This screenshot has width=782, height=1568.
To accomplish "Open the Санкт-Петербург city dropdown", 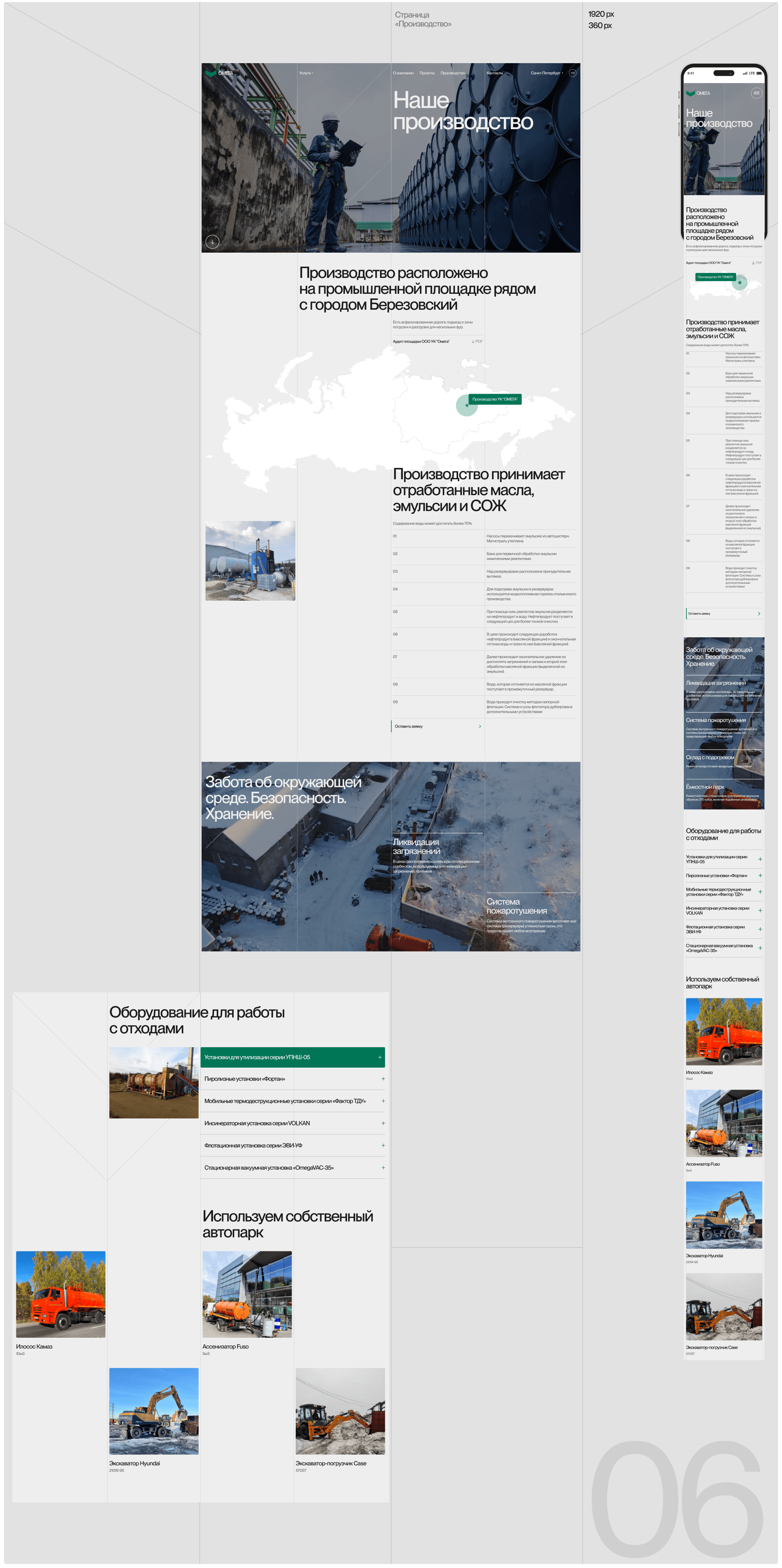I will point(547,73).
